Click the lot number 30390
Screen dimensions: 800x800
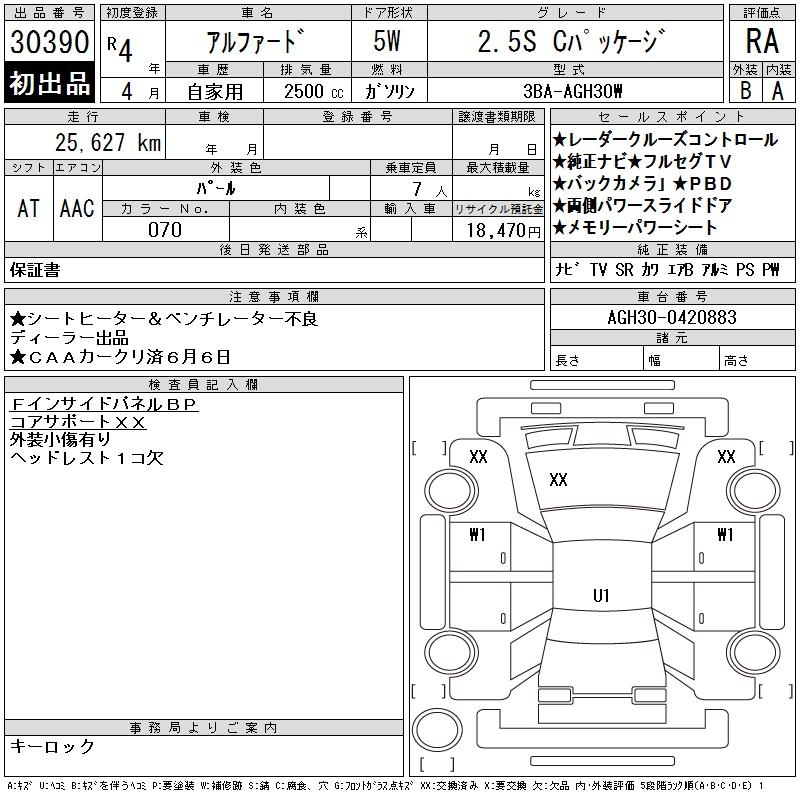tap(49, 42)
